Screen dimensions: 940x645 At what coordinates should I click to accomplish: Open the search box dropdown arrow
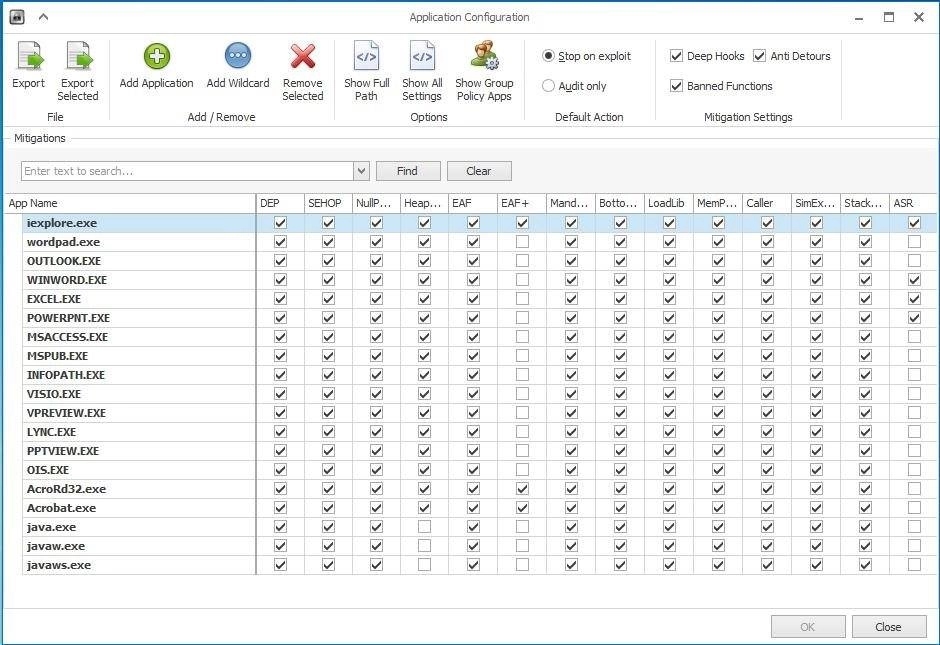click(361, 171)
